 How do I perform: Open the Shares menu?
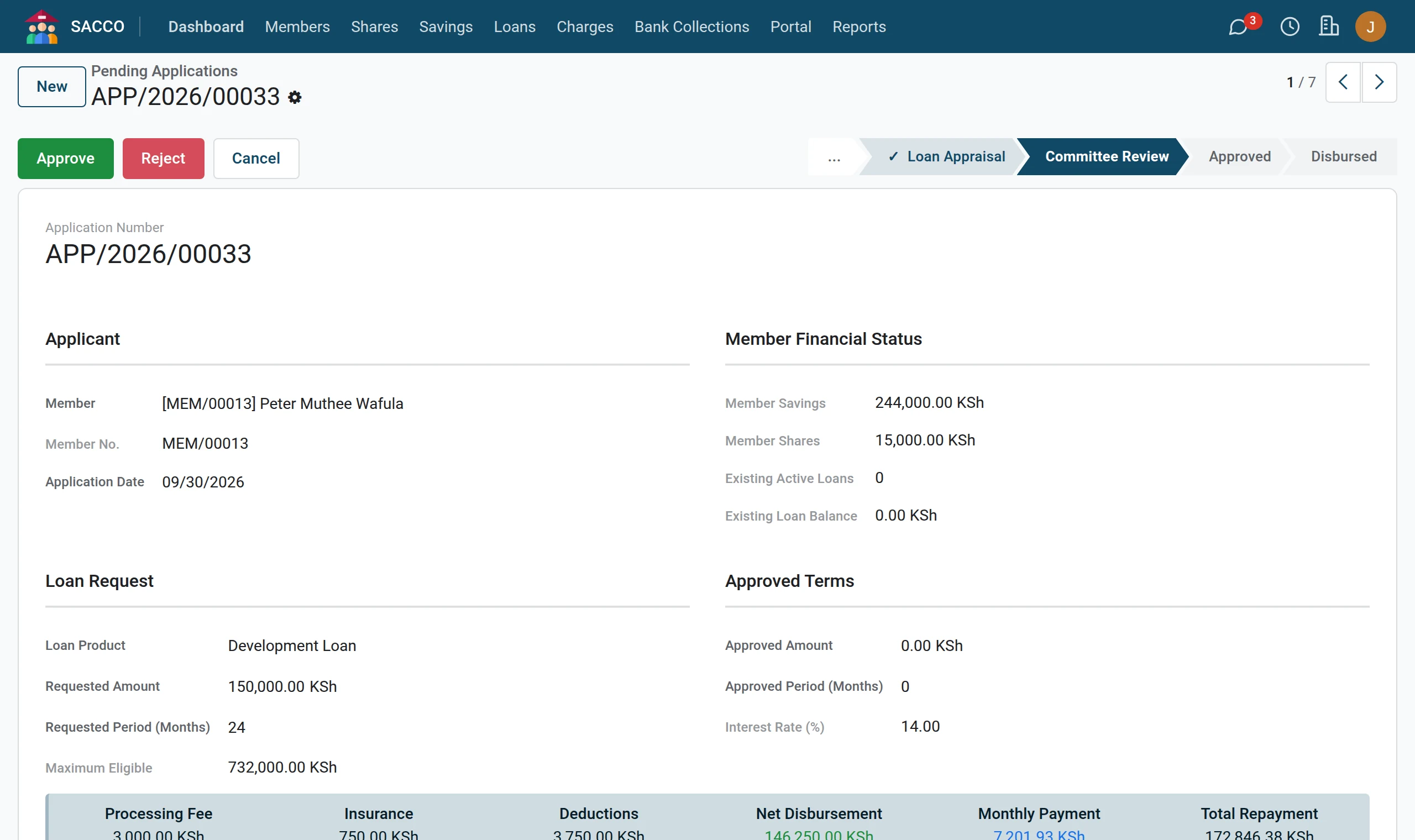click(374, 27)
